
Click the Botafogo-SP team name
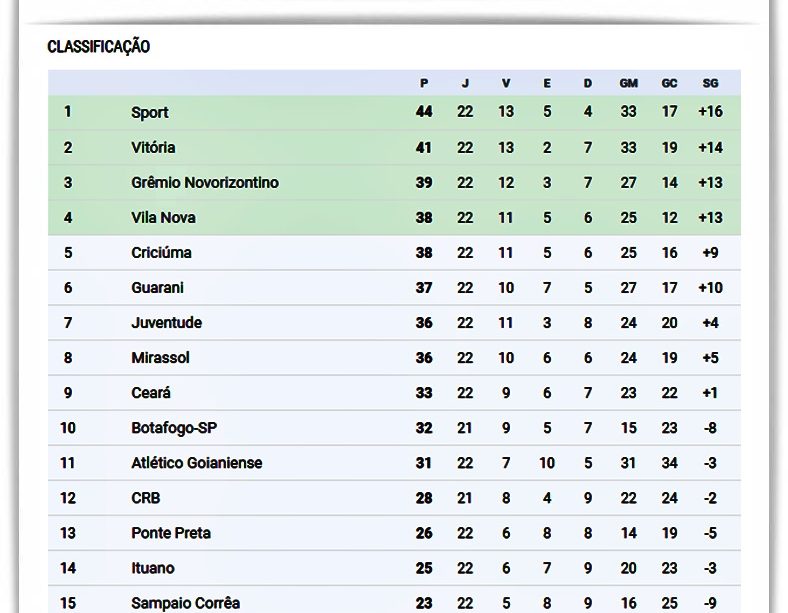[174, 428]
